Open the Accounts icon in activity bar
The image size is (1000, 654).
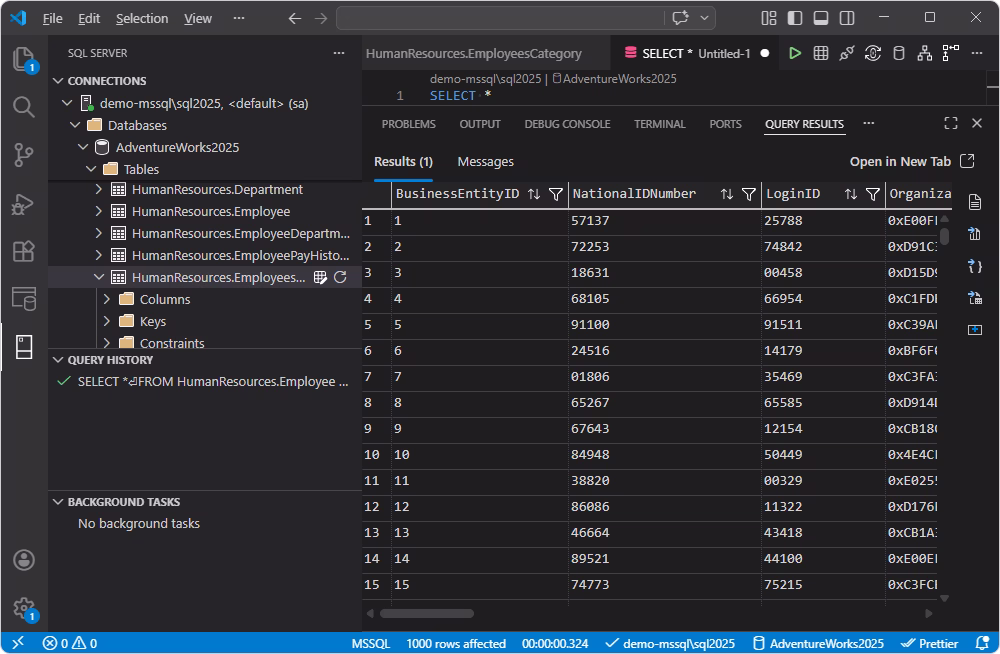pos(24,560)
